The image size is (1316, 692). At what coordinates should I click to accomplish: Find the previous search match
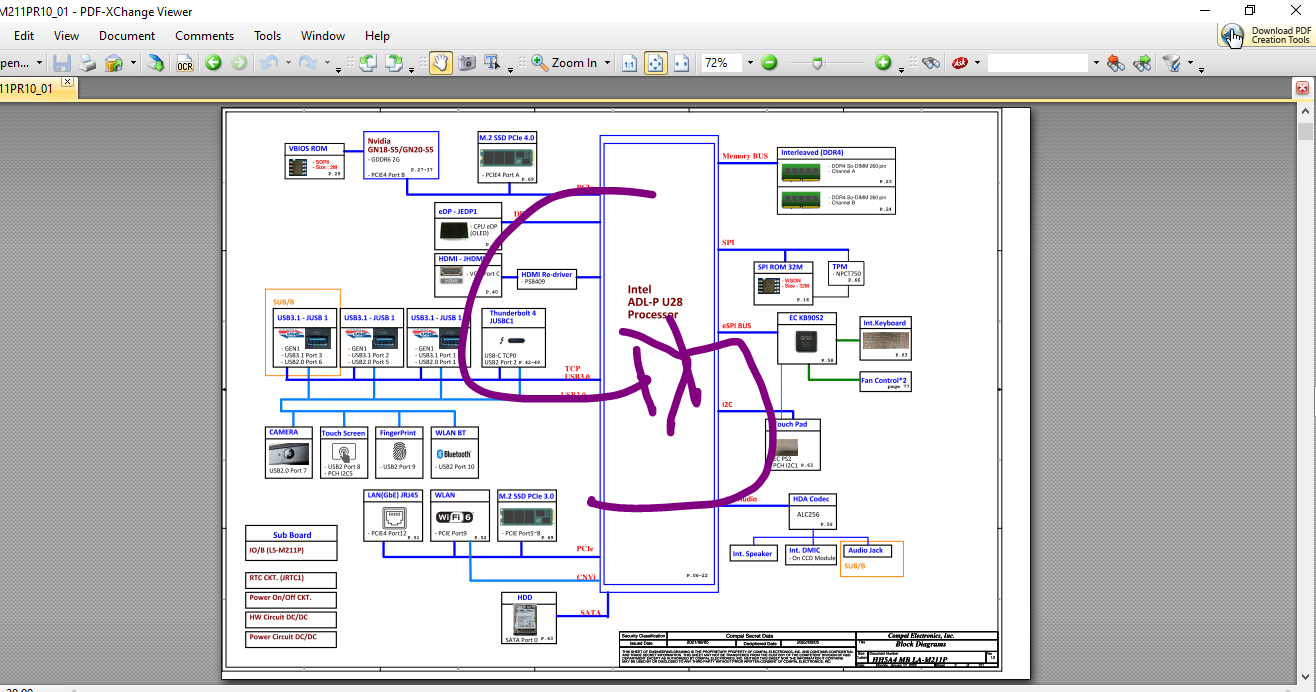pos(1117,63)
